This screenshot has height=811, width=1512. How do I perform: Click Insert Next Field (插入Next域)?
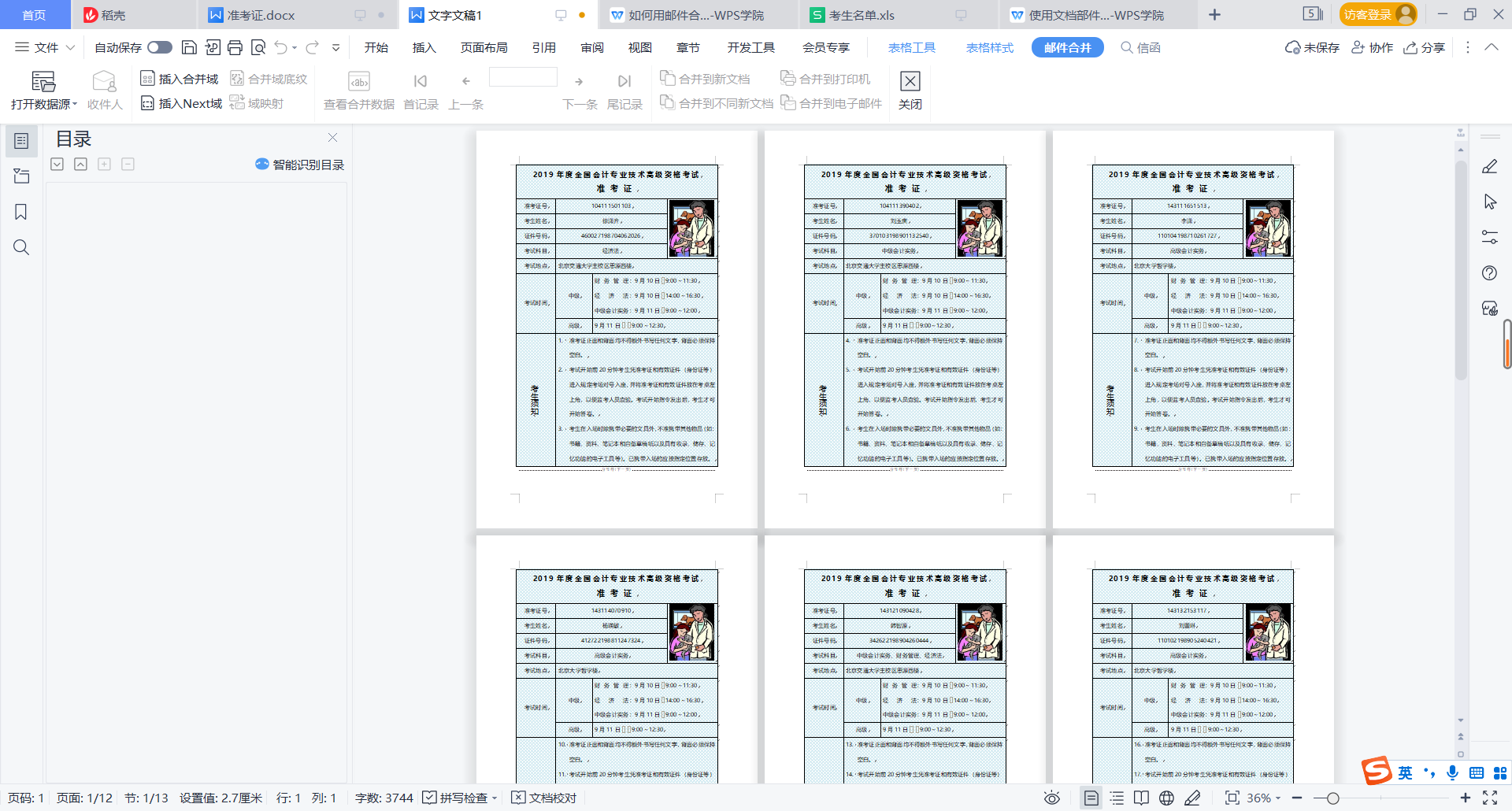(181, 103)
